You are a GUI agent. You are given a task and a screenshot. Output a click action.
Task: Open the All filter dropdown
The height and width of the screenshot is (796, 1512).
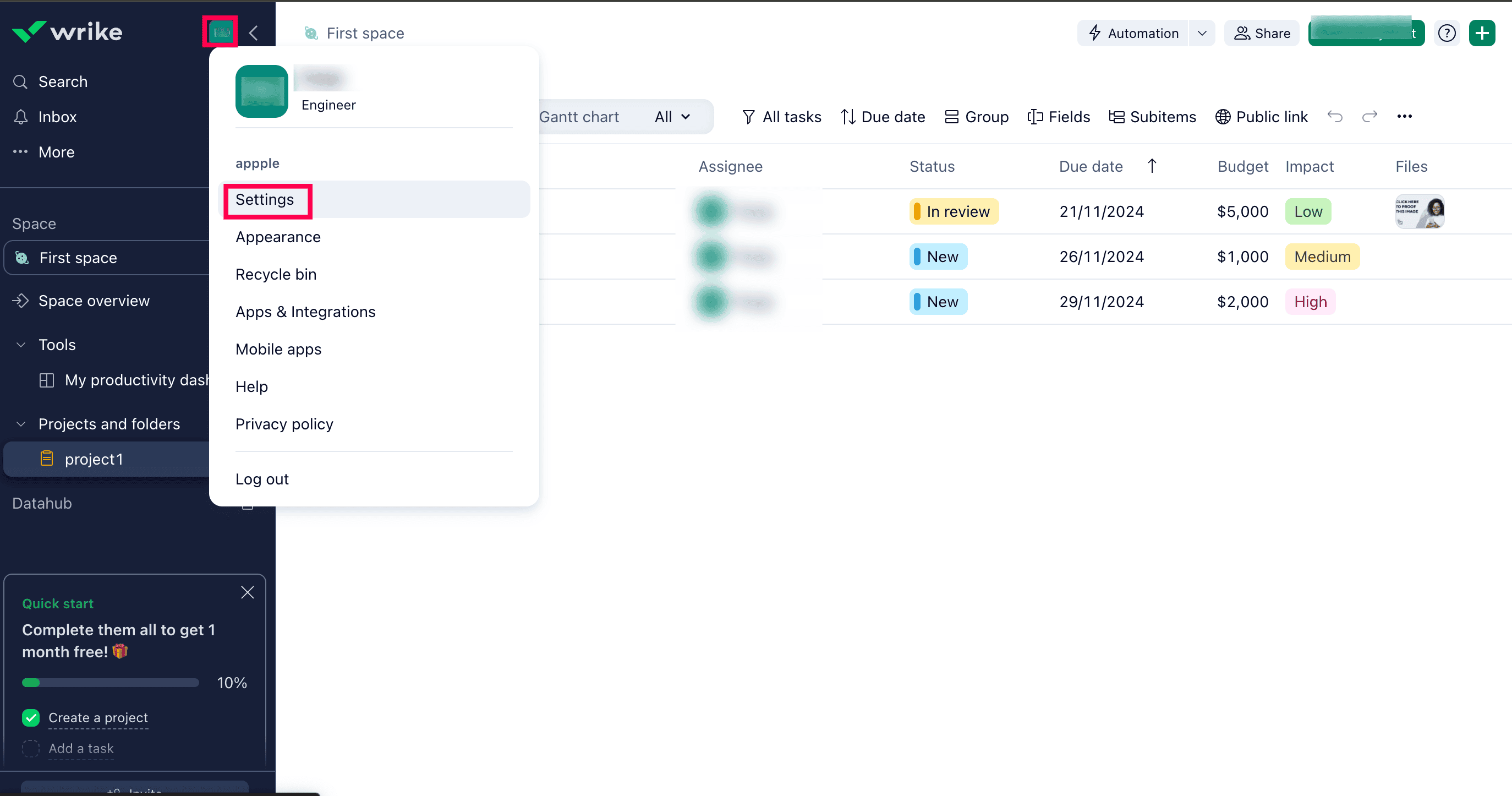pos(672,117)
